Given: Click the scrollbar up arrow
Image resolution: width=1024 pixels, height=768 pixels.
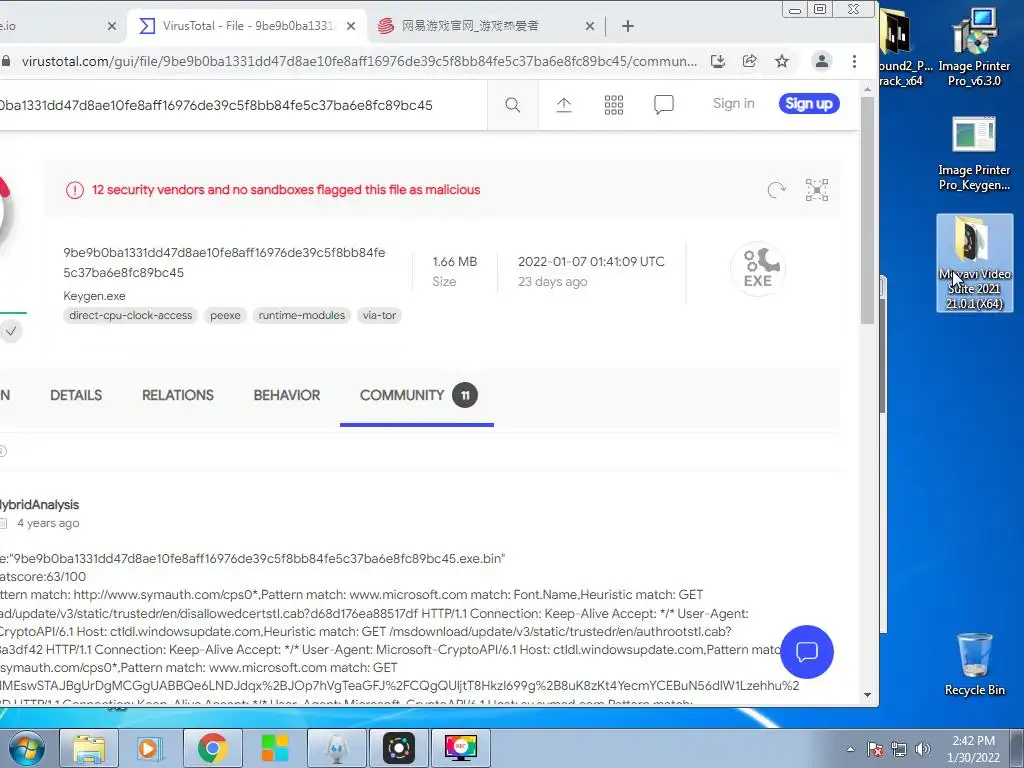Looking at the screenshot, I should (x=867, y=89).
